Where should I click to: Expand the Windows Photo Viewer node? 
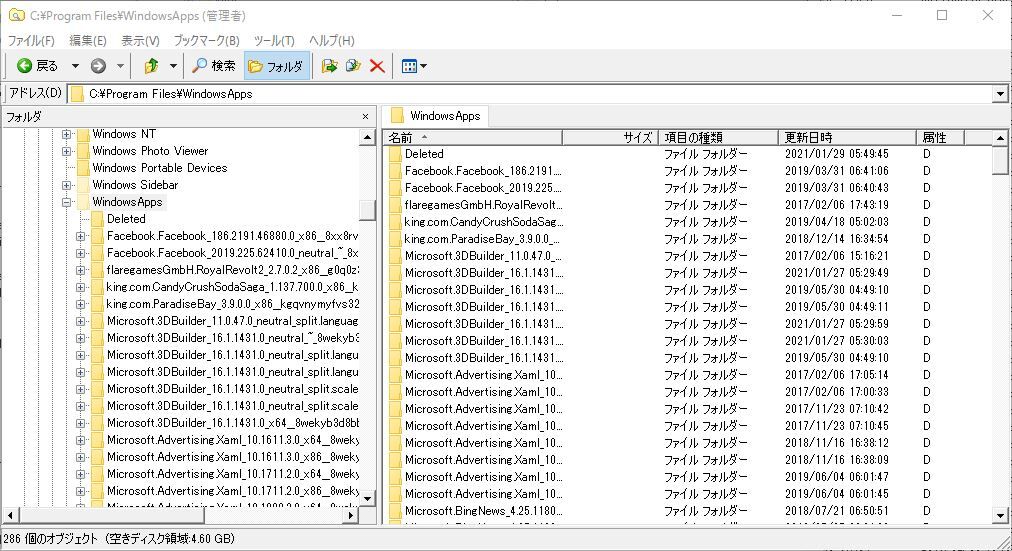[66, 151]
